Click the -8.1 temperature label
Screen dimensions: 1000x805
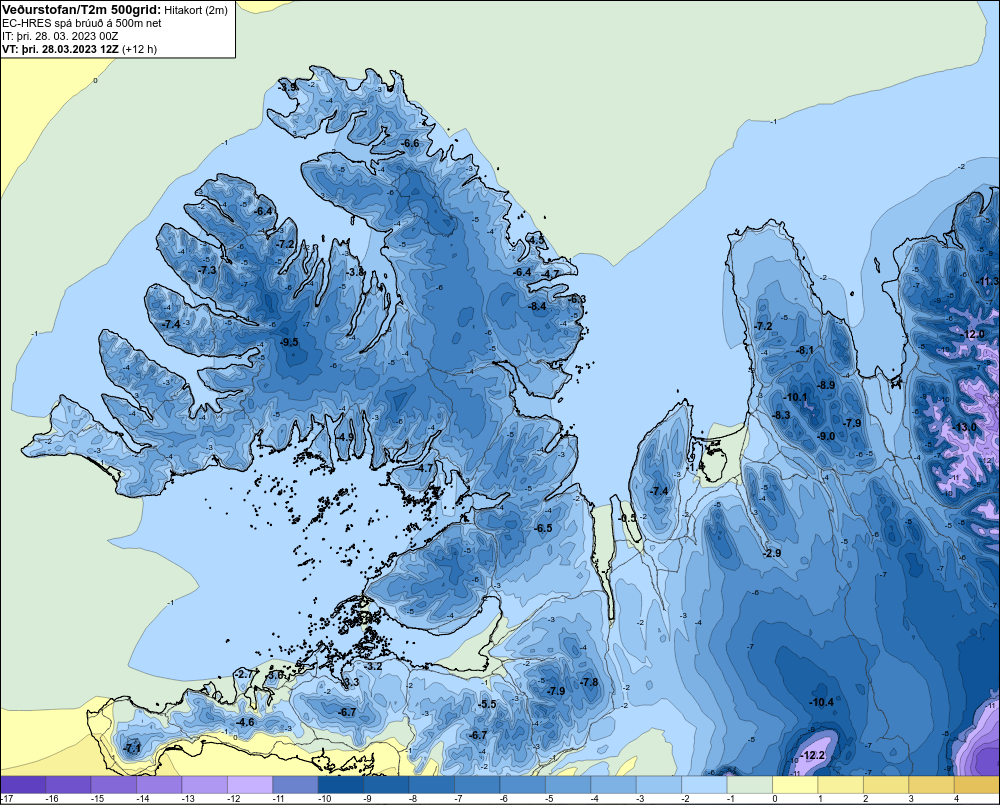point(805,350)
